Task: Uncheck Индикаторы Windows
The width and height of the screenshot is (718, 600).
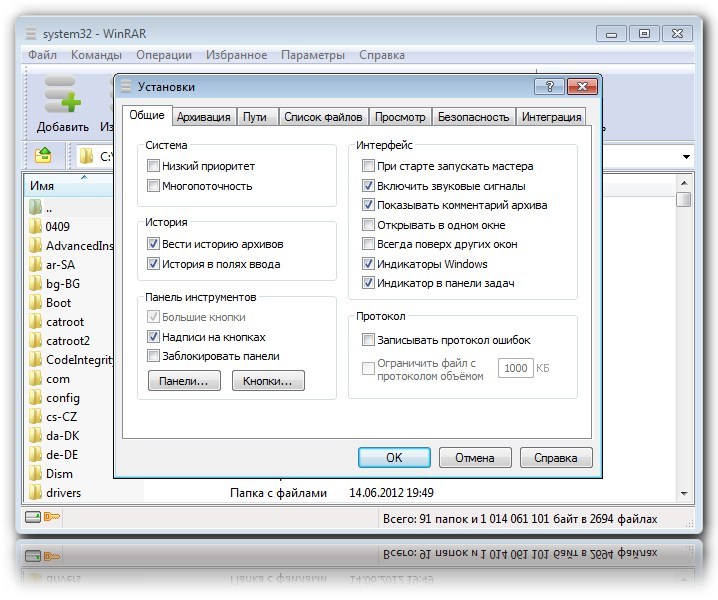Action: (x=368, y=264)
